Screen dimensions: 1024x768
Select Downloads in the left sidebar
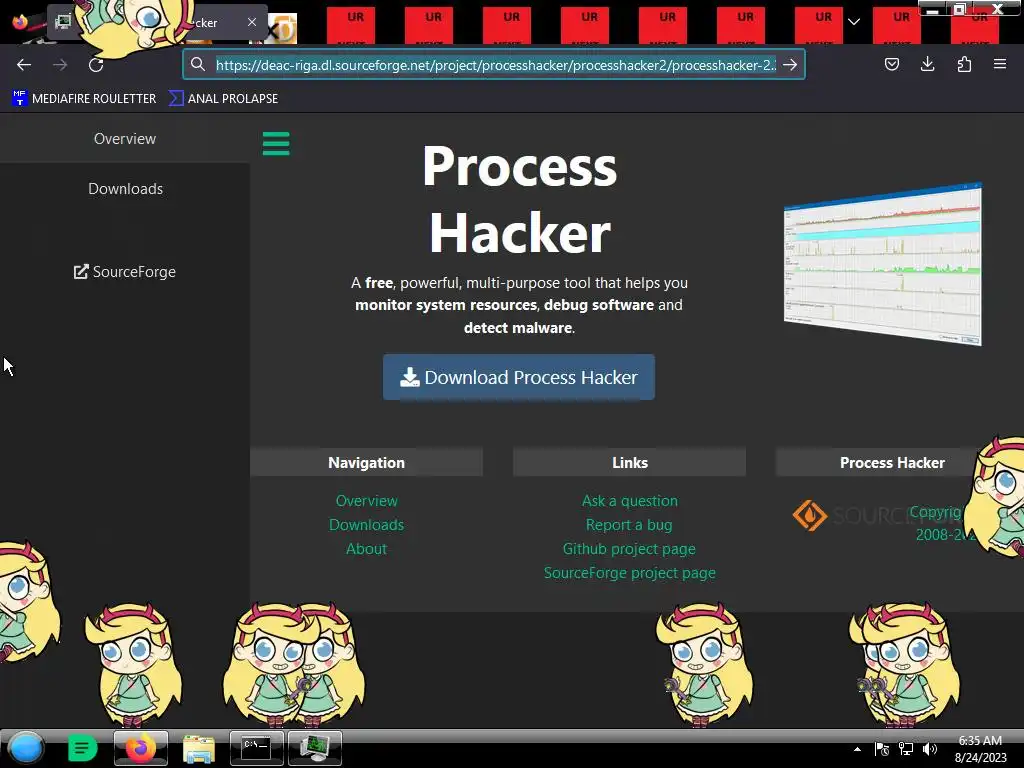(x=125, y=189)
